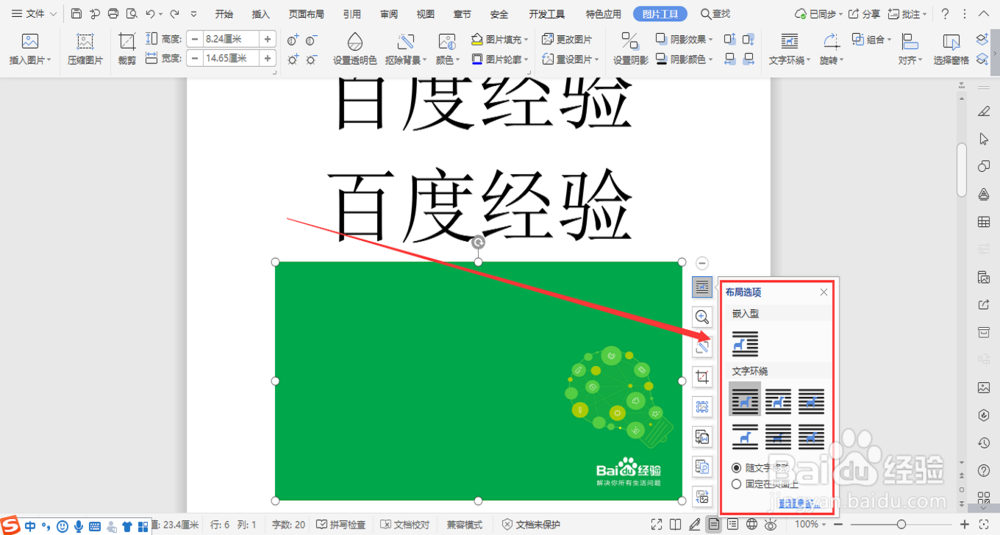The height and width of the screenshot is (535, 1000).
Task: Increase picture contrast with the top plus icon
Action: (292, 40)
